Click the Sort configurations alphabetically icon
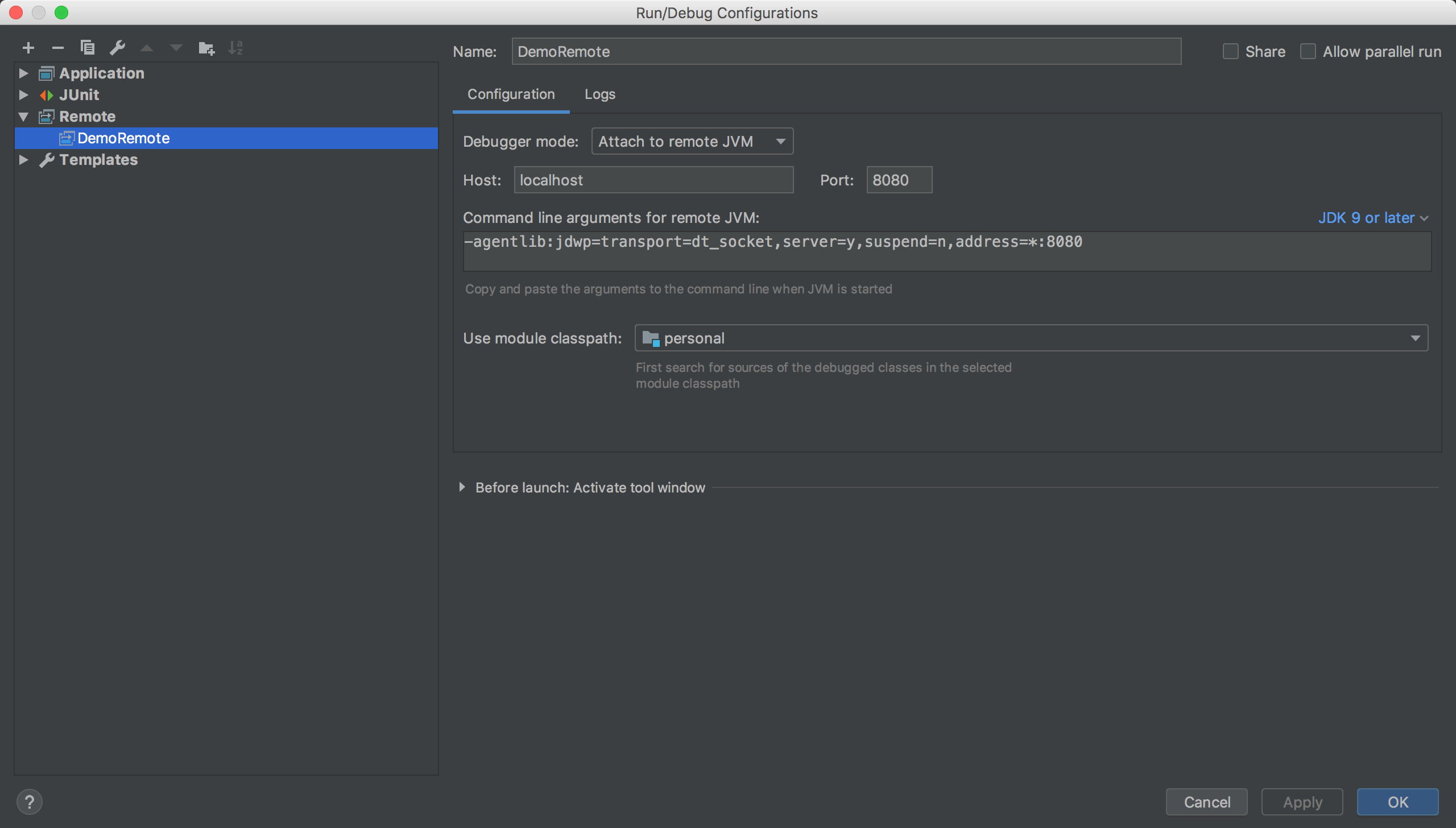The image size is (1456, 828). point(235,48)
